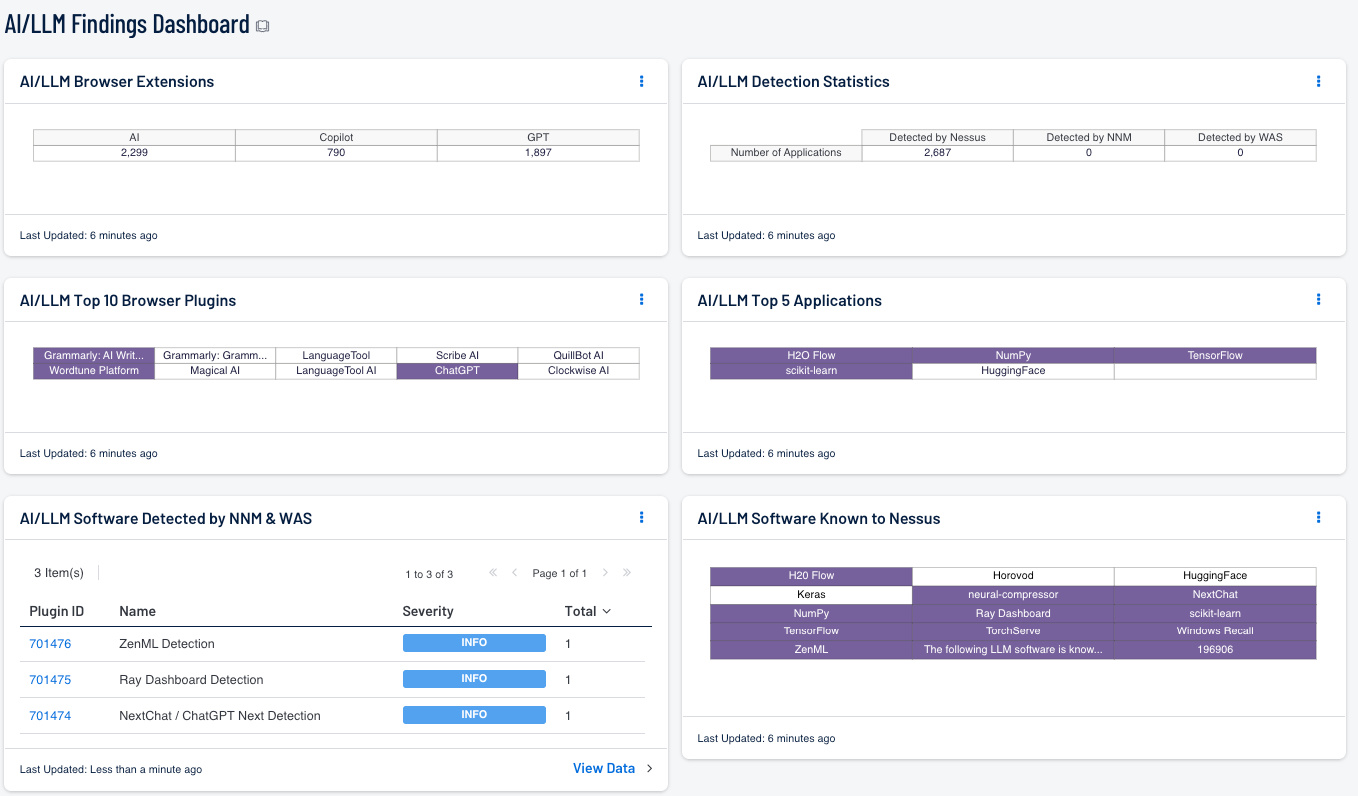Select Grammarly: Gramm... plugin cell
The width and height of the screenshot is (1358, 796).
215,355
